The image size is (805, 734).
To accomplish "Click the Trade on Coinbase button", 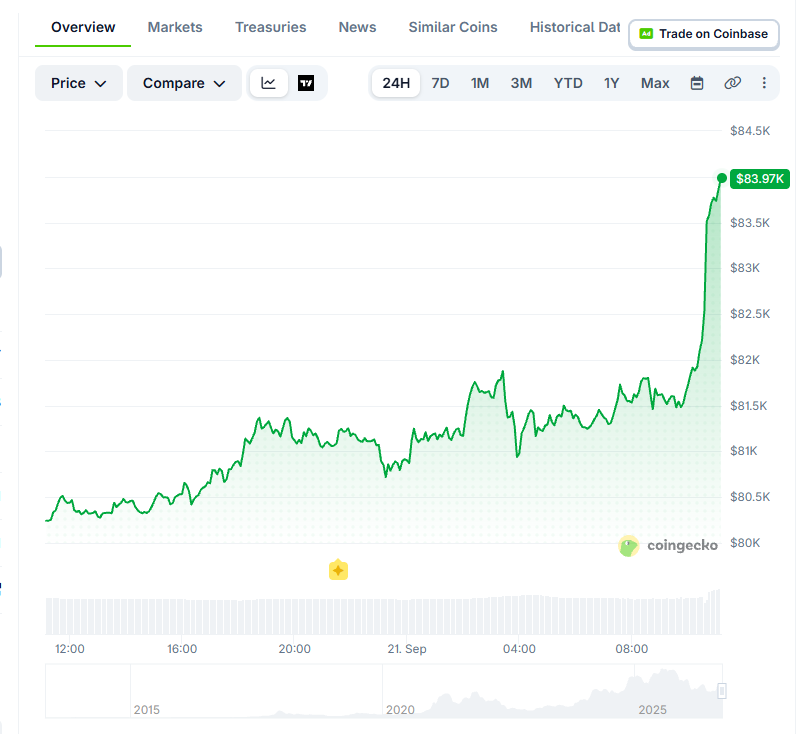I will click(x=704, y=34).
